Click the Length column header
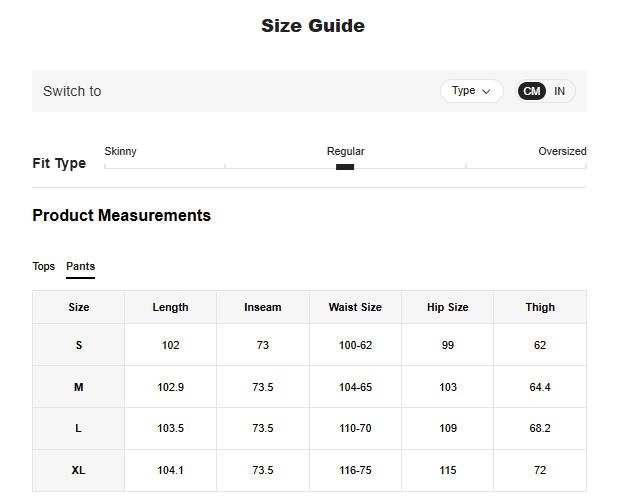This screenshot has width=617, height=502. coord(170,307)
